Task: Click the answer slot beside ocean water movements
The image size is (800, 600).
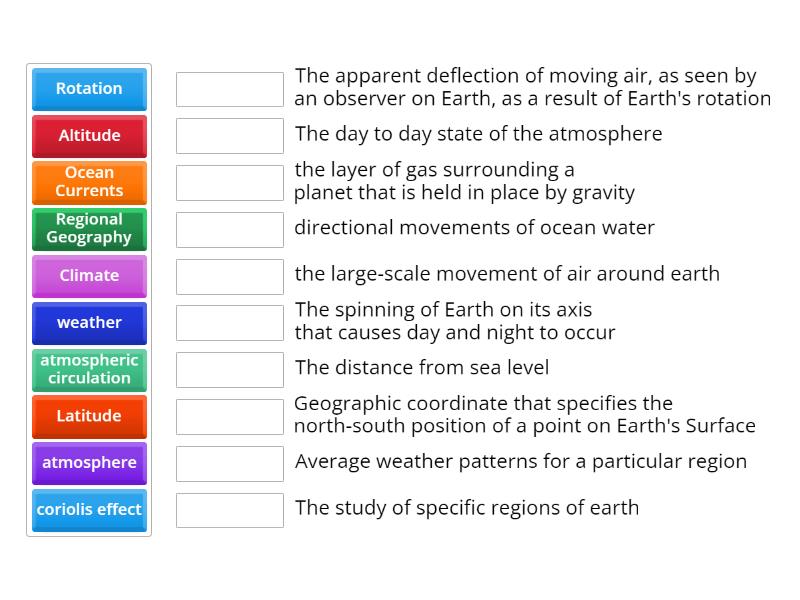Action: pos(229,229)
